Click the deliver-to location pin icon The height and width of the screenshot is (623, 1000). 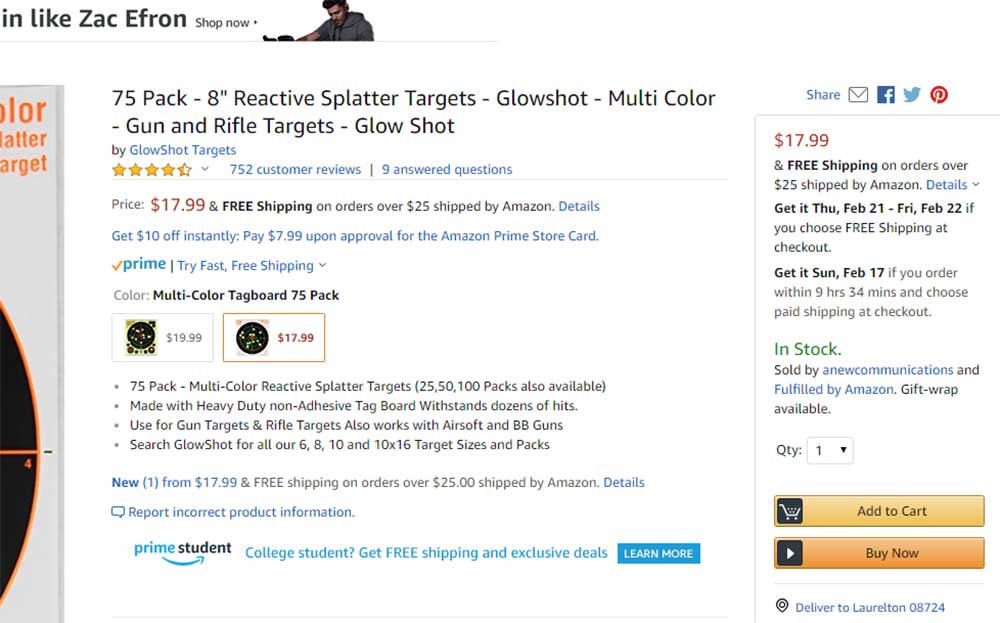(x=782, y=606)
